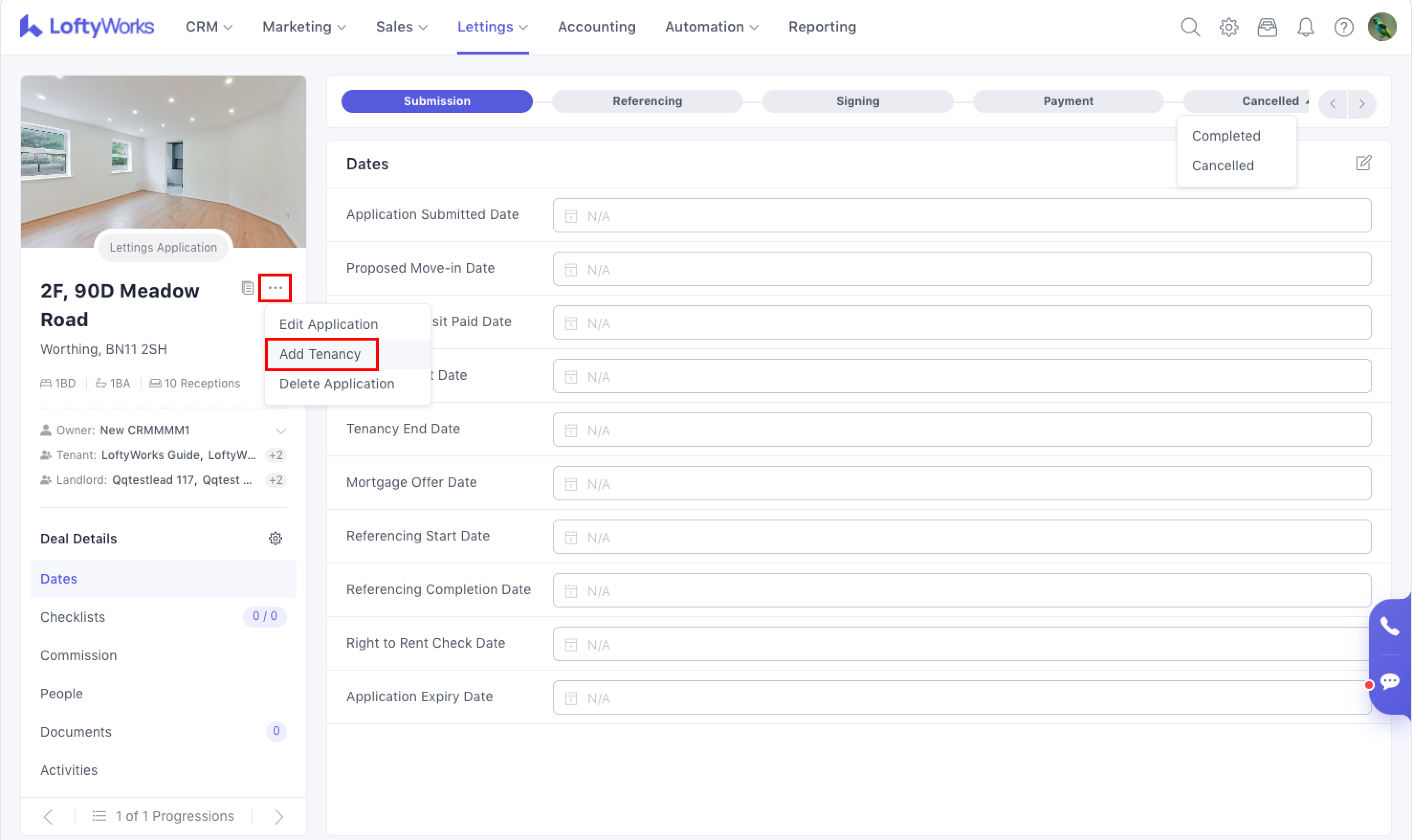Click the Proposed Move-in Date field
Viewport: 1412px width, 840px height.
pyautogui.click(x=961, y=269)
